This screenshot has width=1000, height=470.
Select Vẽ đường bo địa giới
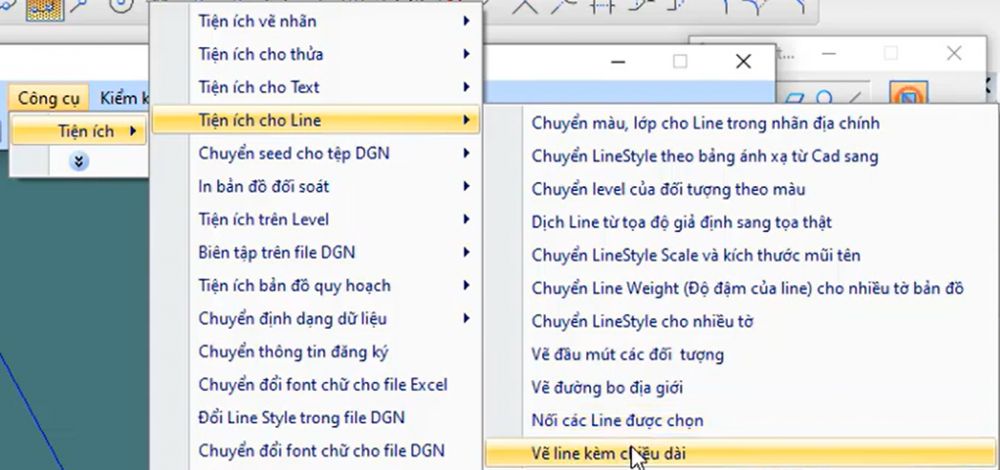742,388
